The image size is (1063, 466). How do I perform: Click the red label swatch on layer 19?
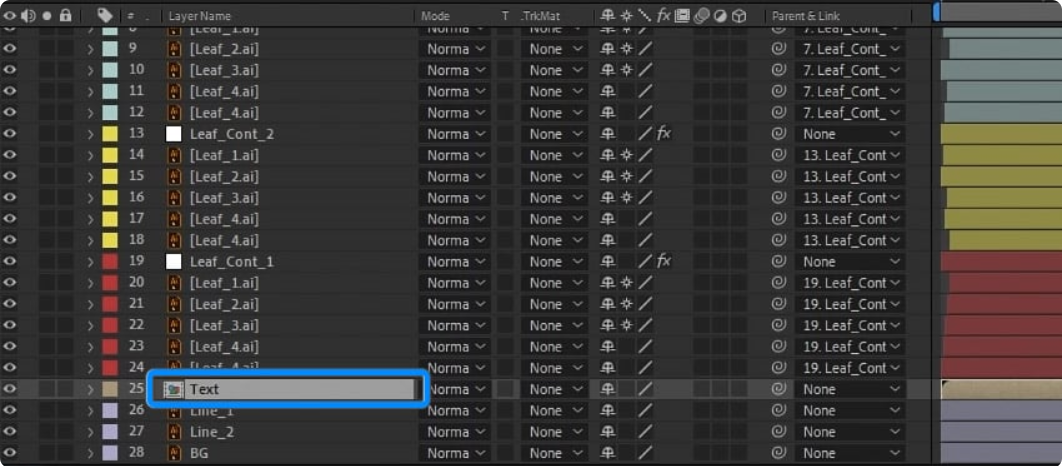click(x=110, y=261)
